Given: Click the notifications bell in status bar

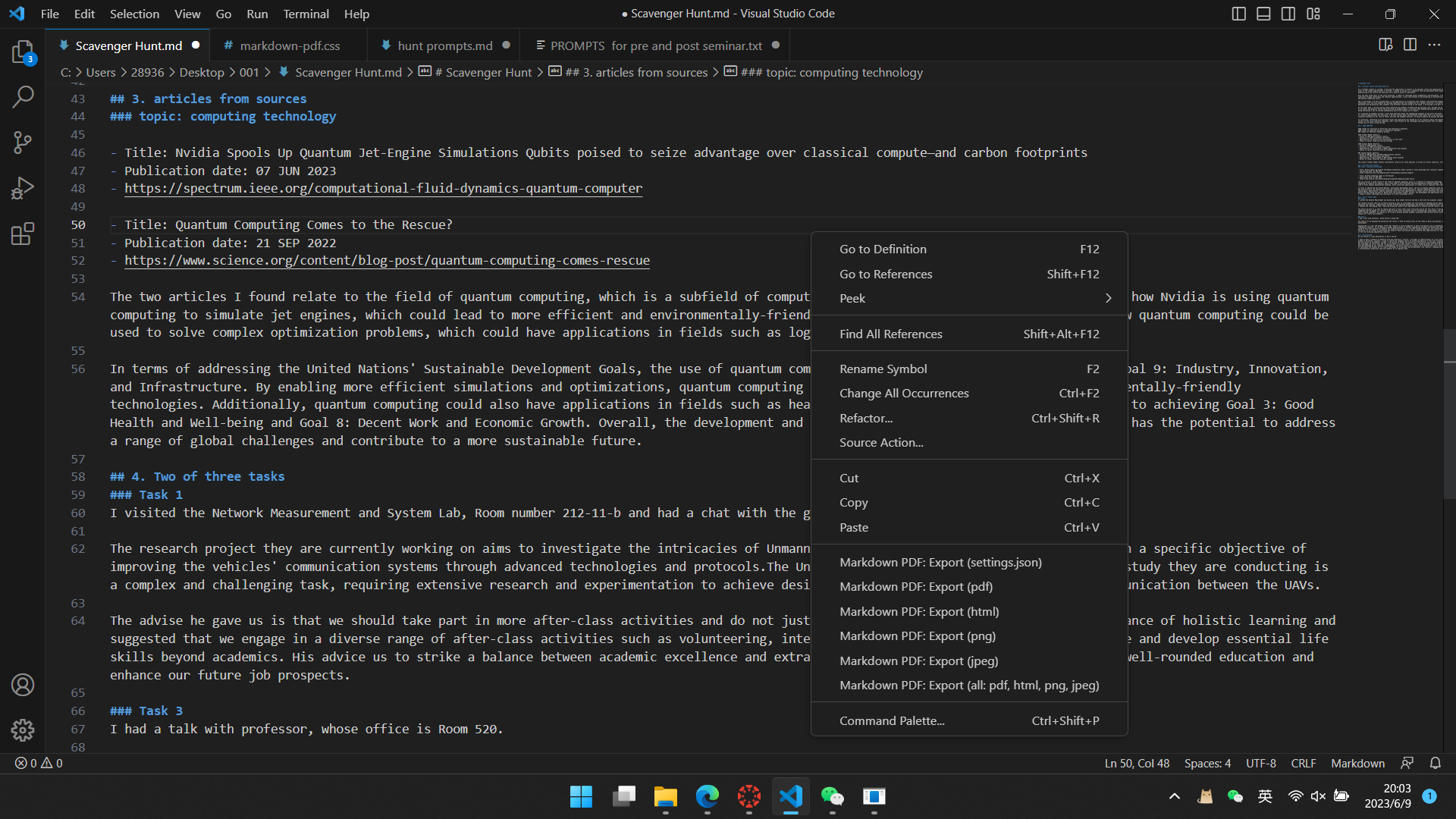Looking at the screenshot, I should pyautogui.click(x=1435, y=763).
